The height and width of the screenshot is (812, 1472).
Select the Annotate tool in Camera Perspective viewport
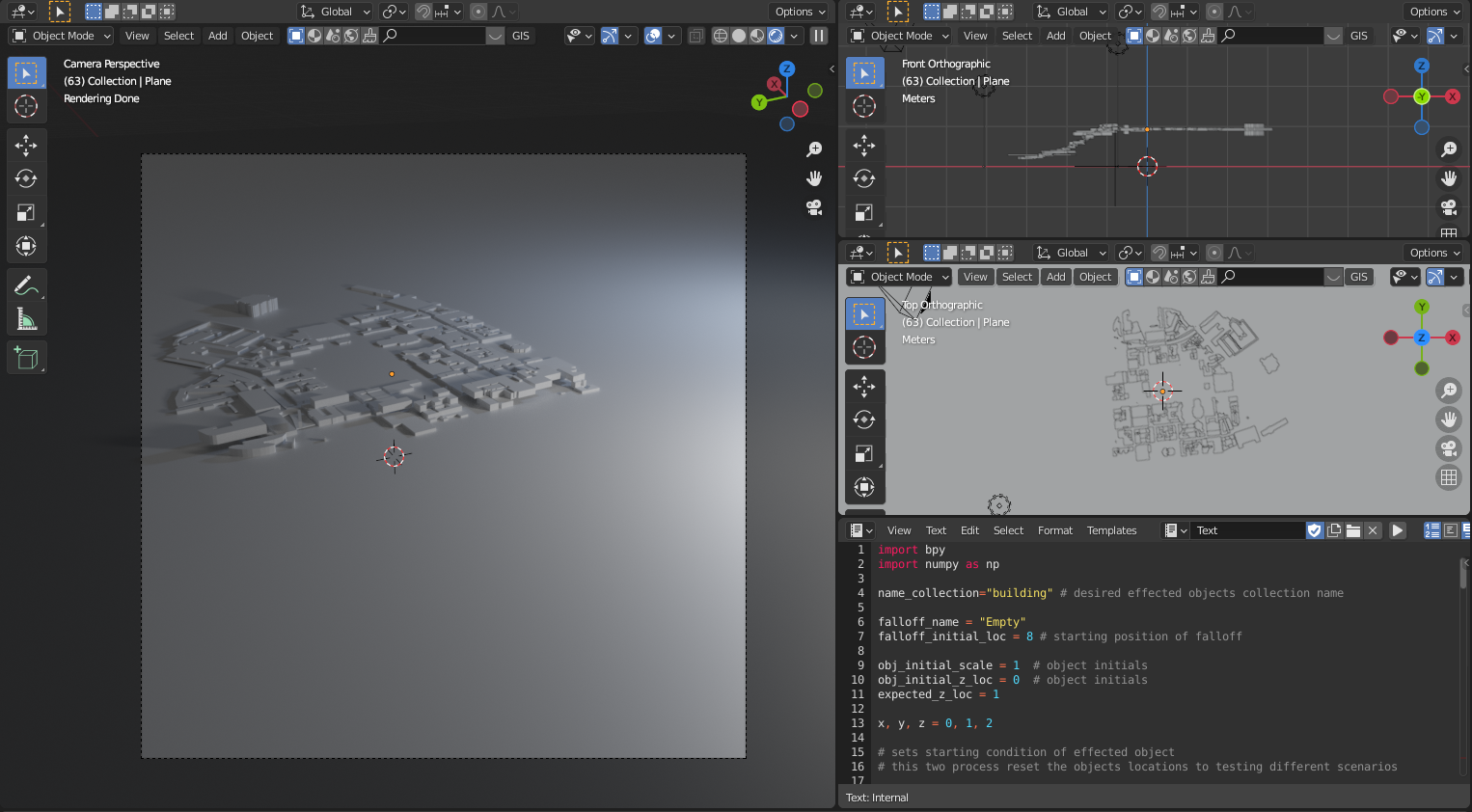coord(26,285)
